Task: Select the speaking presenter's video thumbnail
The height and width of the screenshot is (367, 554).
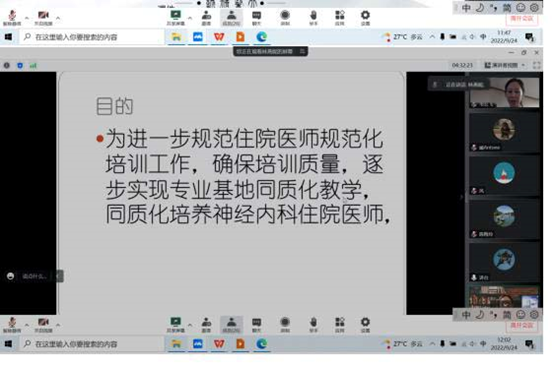Action: point(504,92)
